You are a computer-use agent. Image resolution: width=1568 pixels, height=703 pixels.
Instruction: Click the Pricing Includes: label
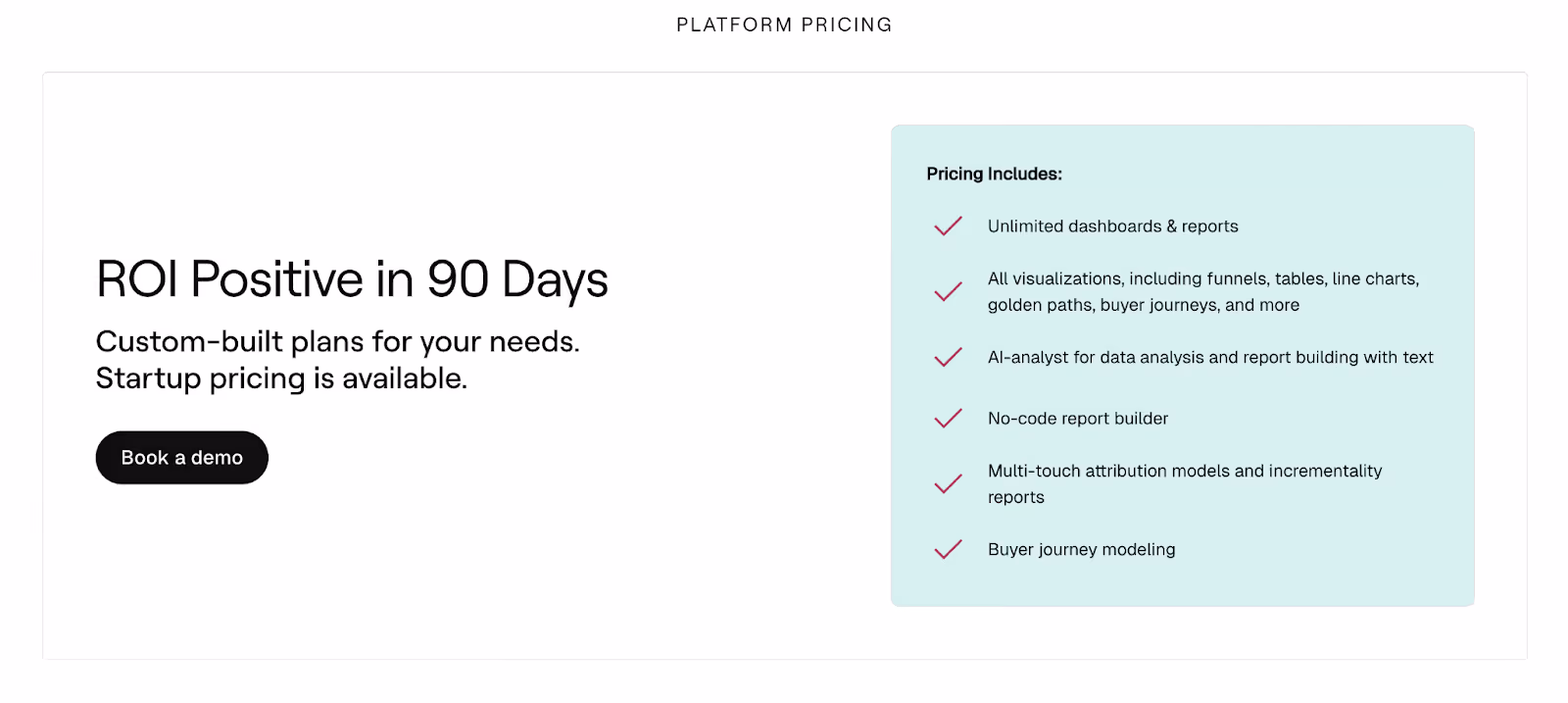[x=994, y=174]
